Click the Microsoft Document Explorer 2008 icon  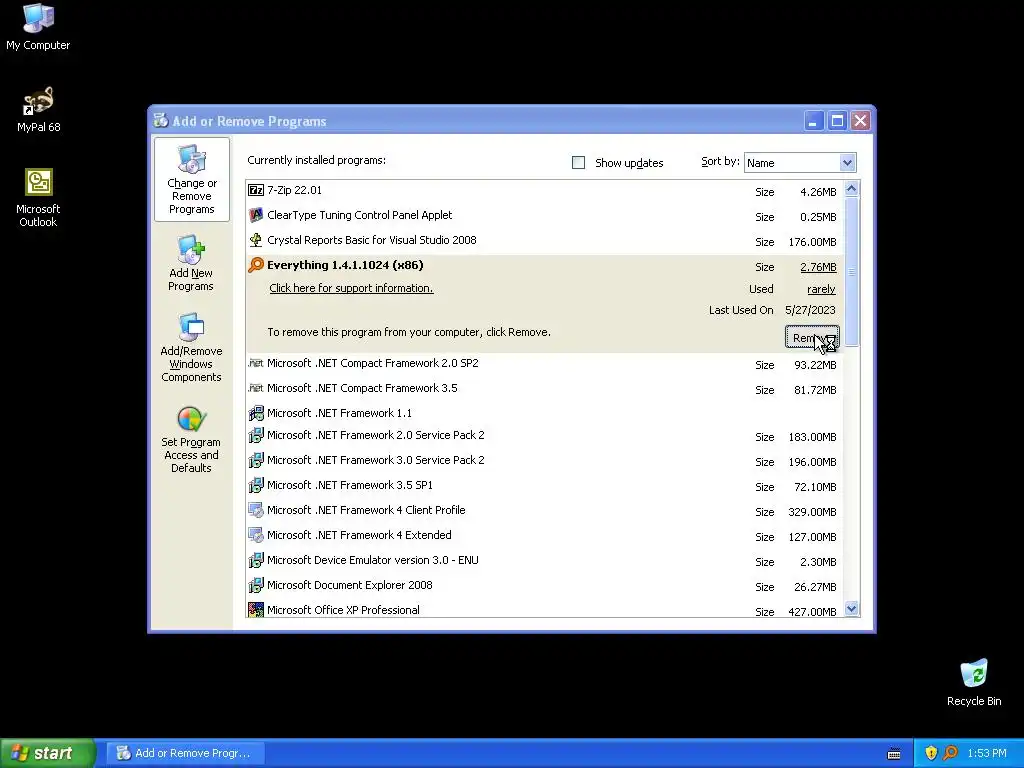click(x=256, y=585)
